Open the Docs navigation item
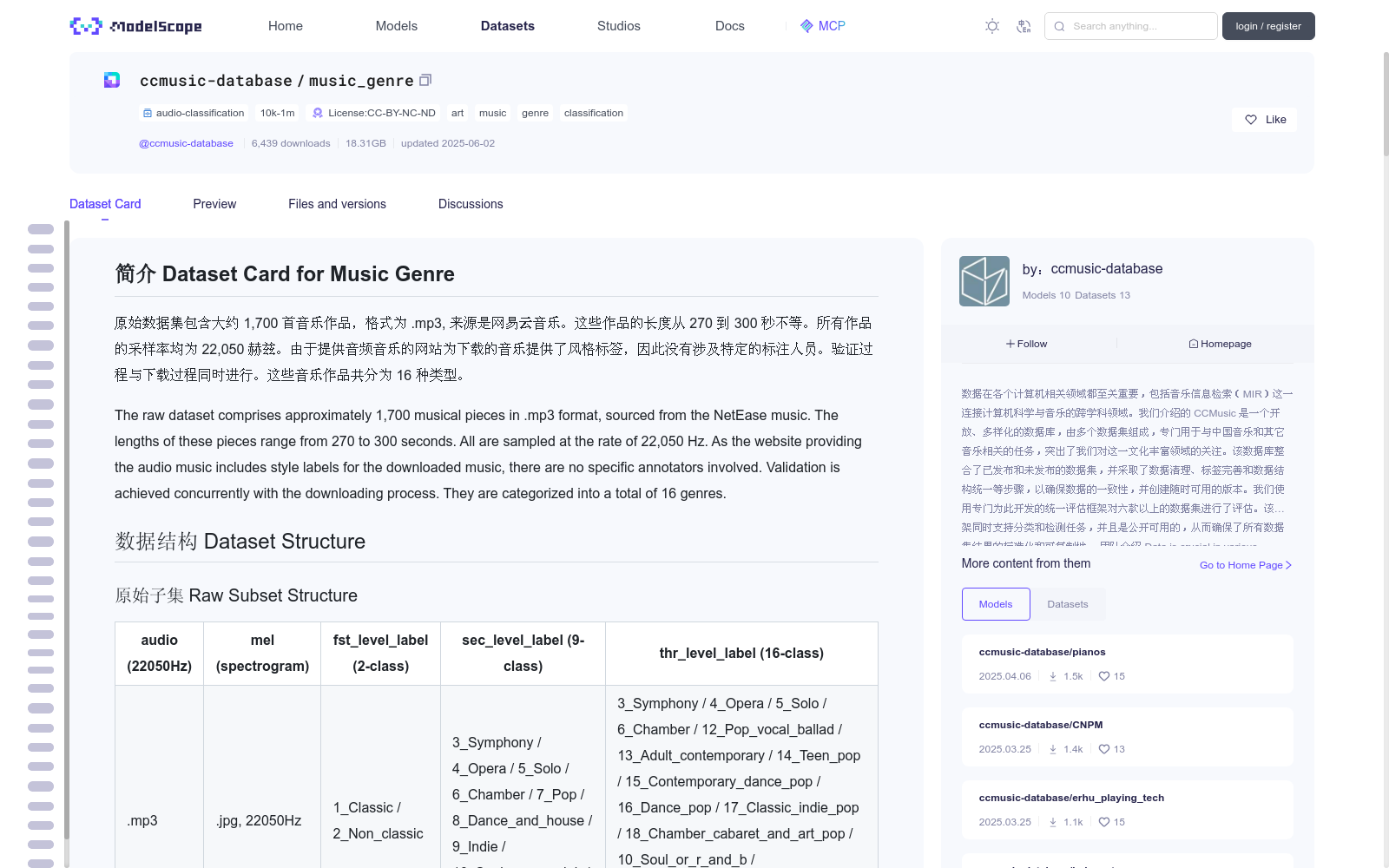Image resolution: width=1389 pixels, height=868 pixels. click(x=730, y=26)
